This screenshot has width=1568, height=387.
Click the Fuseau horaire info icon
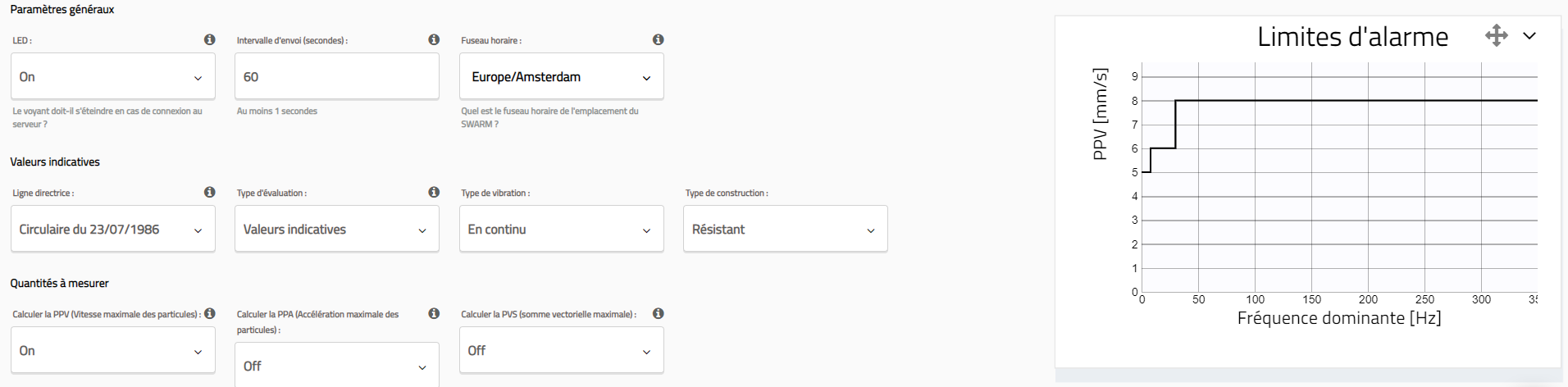(x=658, y=39)
